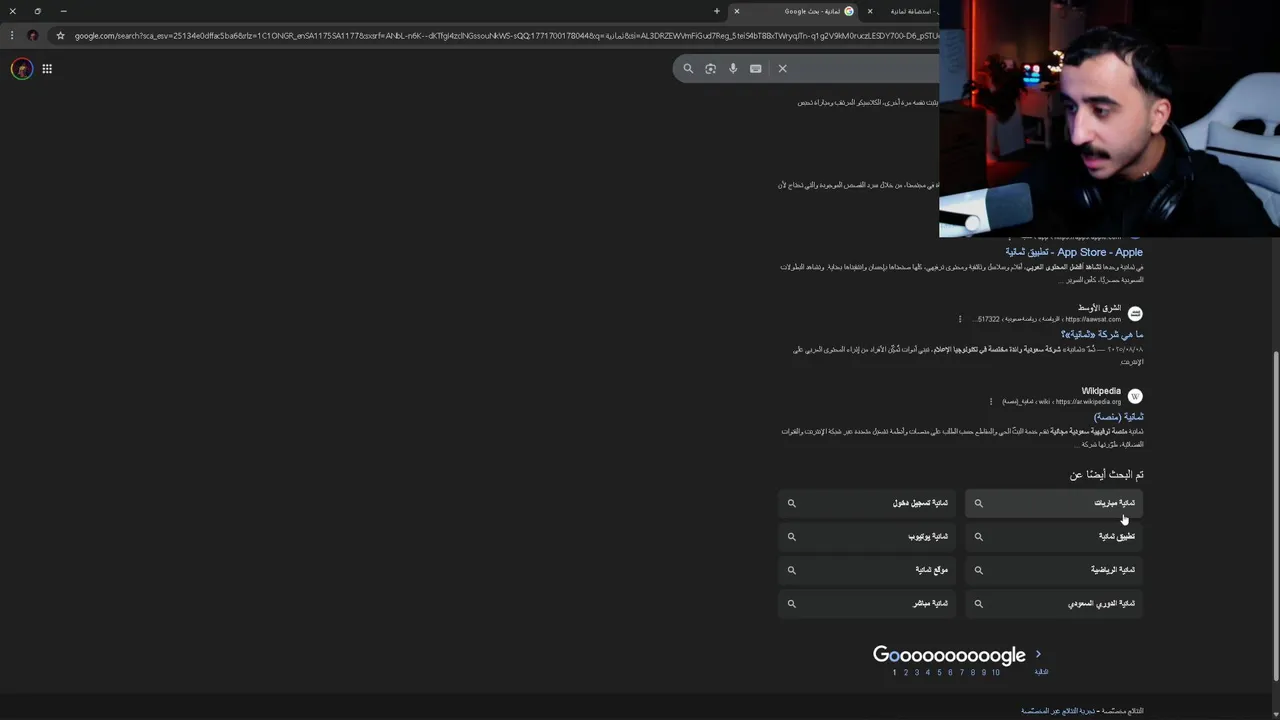
Task: Search related term "تطبيق ثمانية"
Action: pyautogui.click(x=1054, y=536)
